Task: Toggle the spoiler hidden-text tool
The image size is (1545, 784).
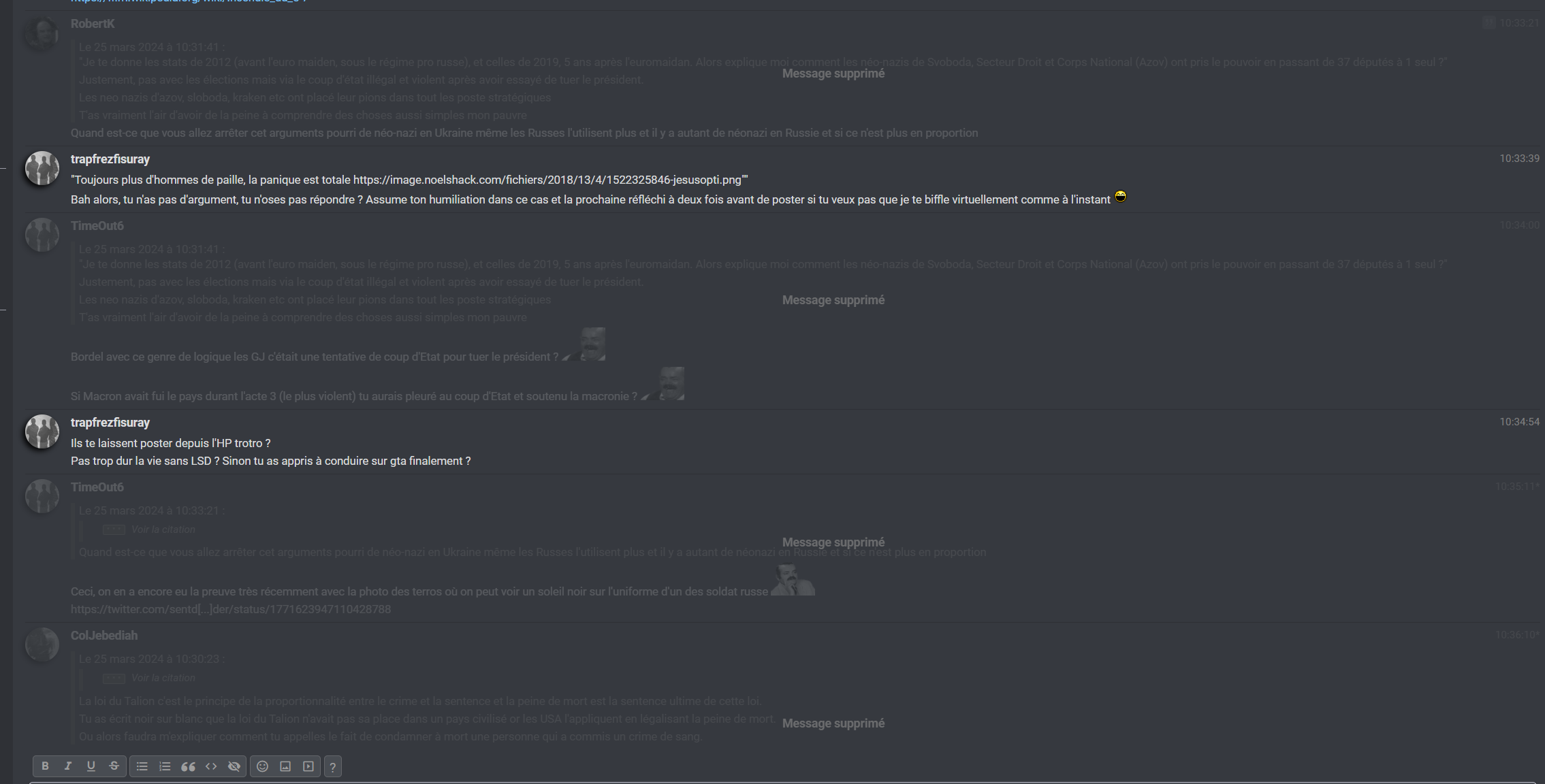Action: (x=234, y=766)
